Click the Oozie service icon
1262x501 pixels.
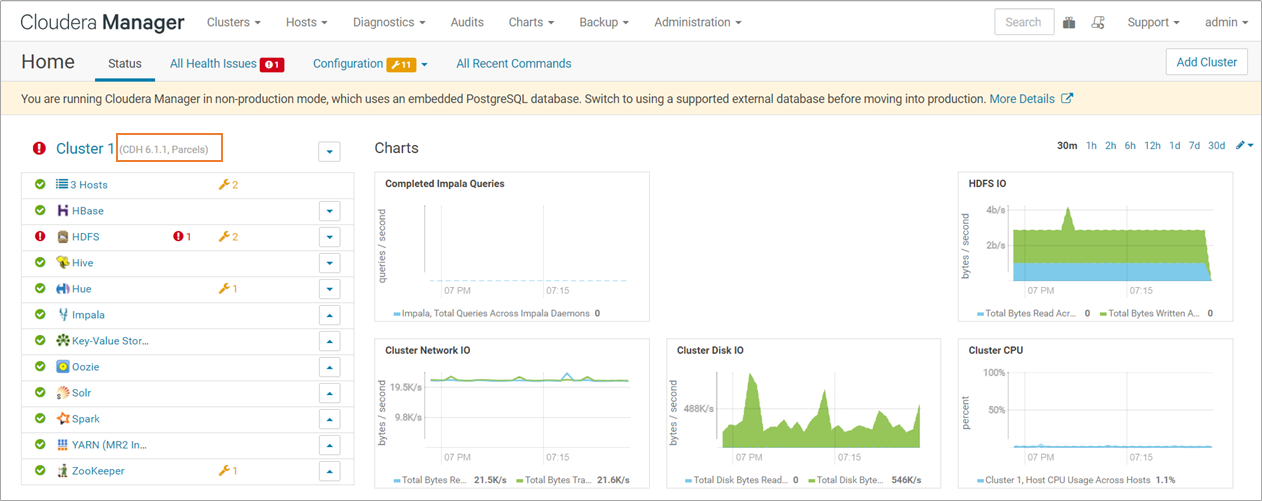62,367
